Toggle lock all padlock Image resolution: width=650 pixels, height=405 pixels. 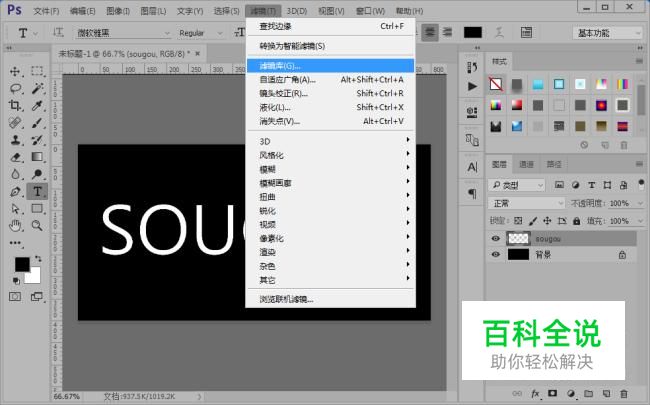pyautogui.click(x=576, y=221)
